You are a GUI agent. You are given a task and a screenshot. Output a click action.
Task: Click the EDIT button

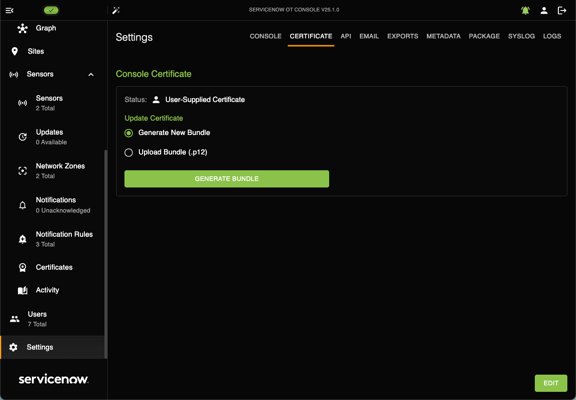tap(551, 383)
